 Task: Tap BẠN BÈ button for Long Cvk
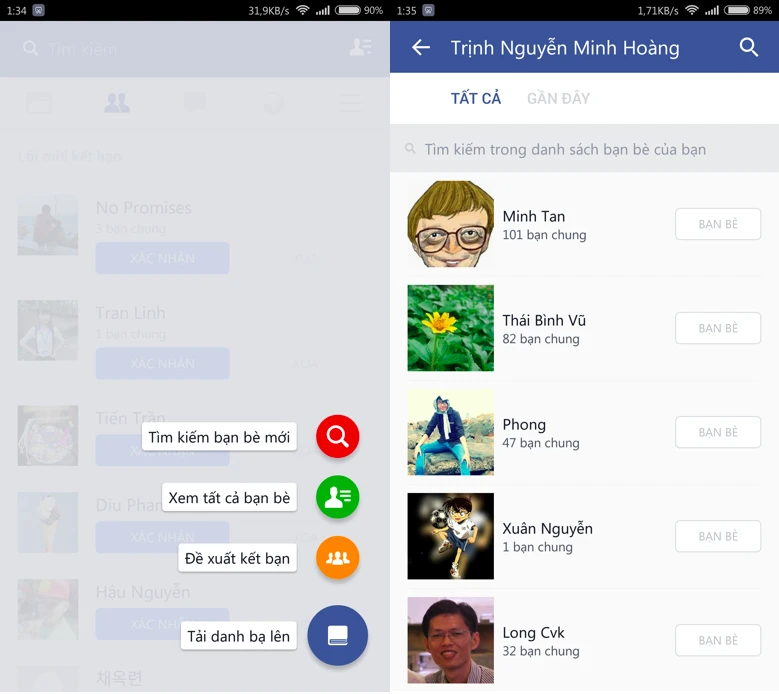pyautogui.click(x=718, y=640)
